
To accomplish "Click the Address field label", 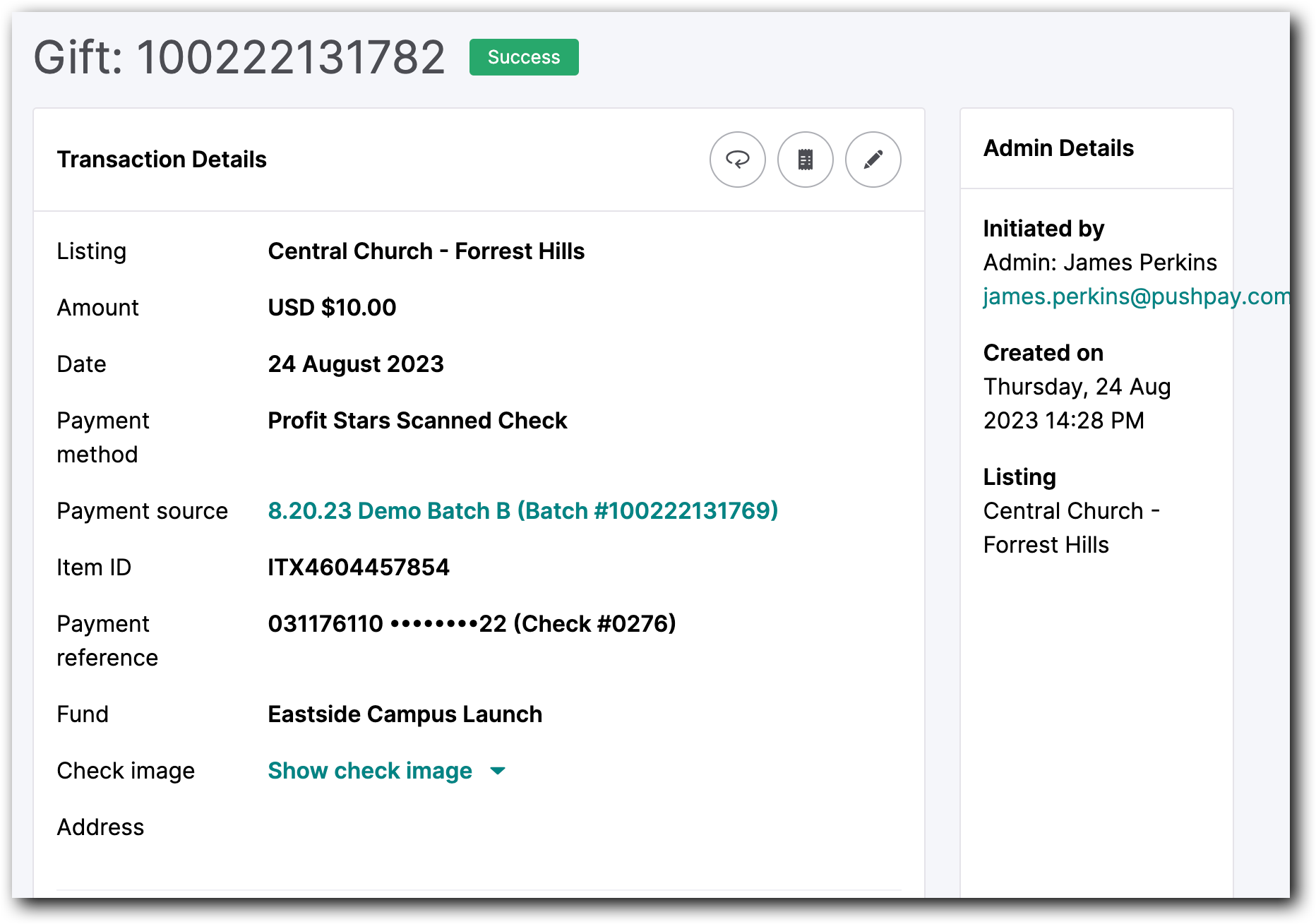I will [100, 827].
